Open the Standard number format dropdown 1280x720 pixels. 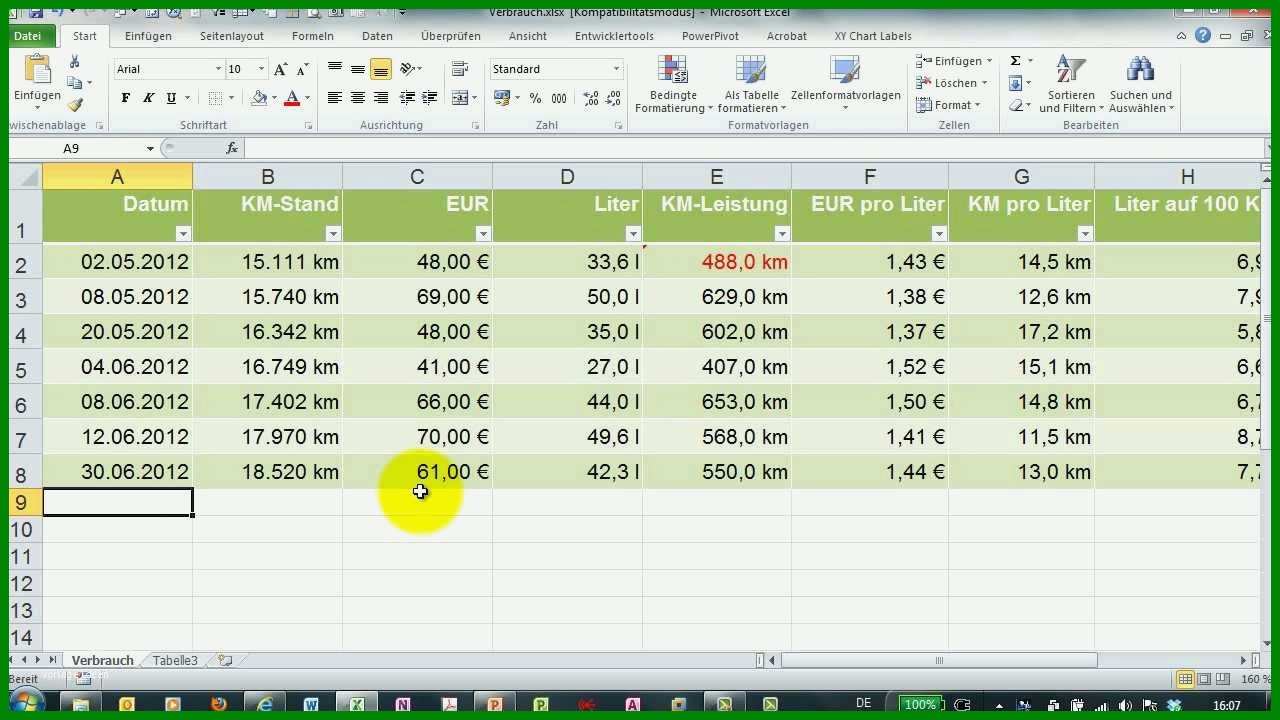(617, 69)
